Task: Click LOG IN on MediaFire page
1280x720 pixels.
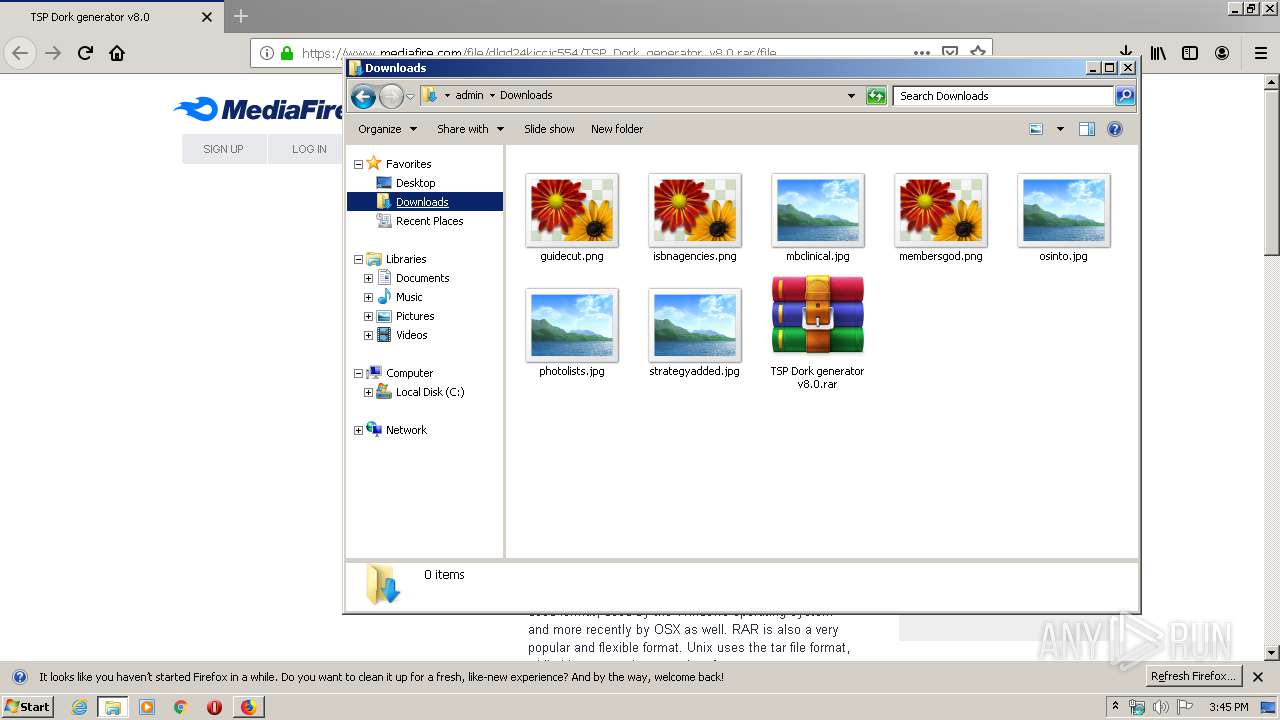Action: click(309, 149)
